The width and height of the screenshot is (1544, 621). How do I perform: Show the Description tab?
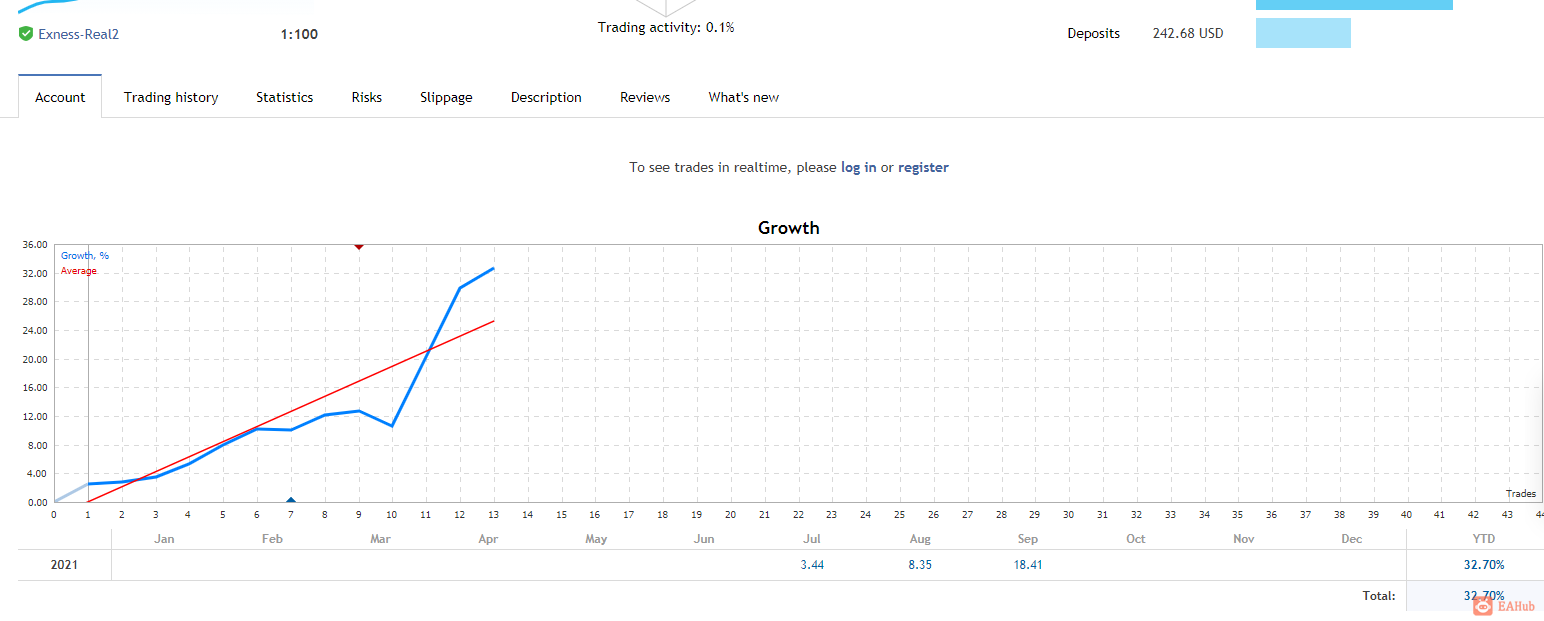546,97
